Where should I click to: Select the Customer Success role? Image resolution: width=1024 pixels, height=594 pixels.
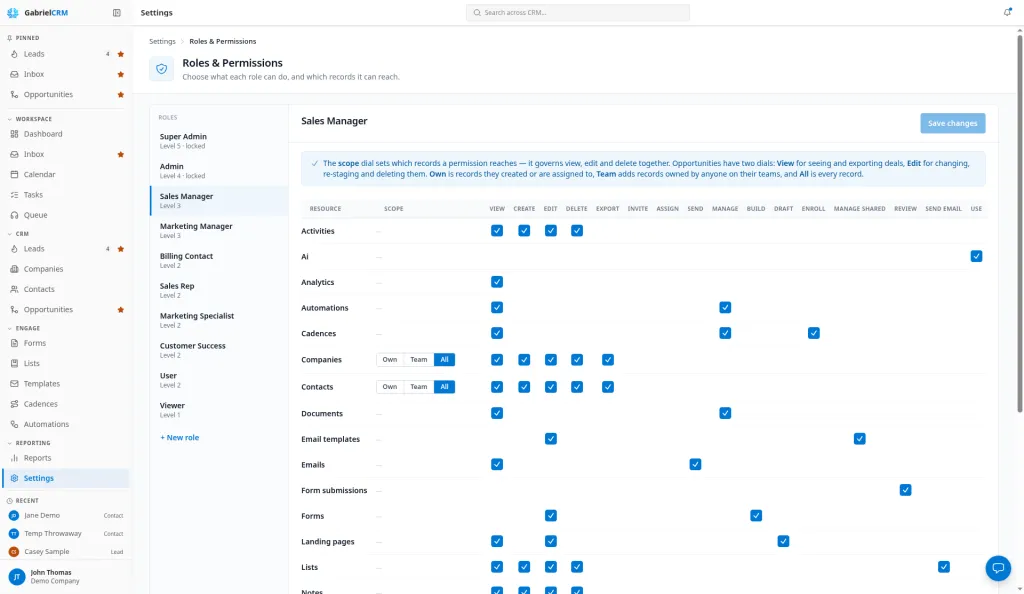(x=219, y=350)
